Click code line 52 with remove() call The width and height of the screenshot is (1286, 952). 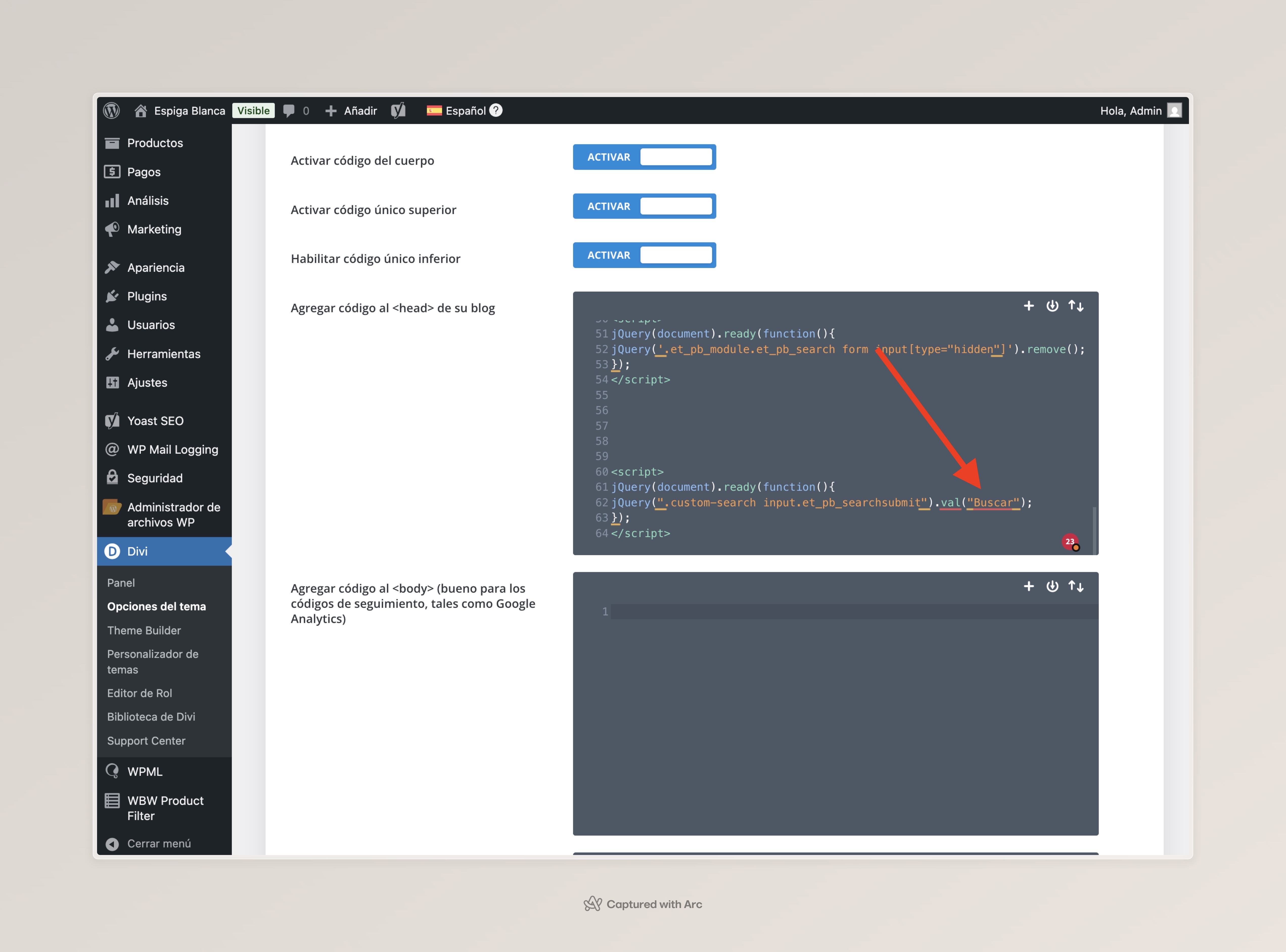click(848, 349)
